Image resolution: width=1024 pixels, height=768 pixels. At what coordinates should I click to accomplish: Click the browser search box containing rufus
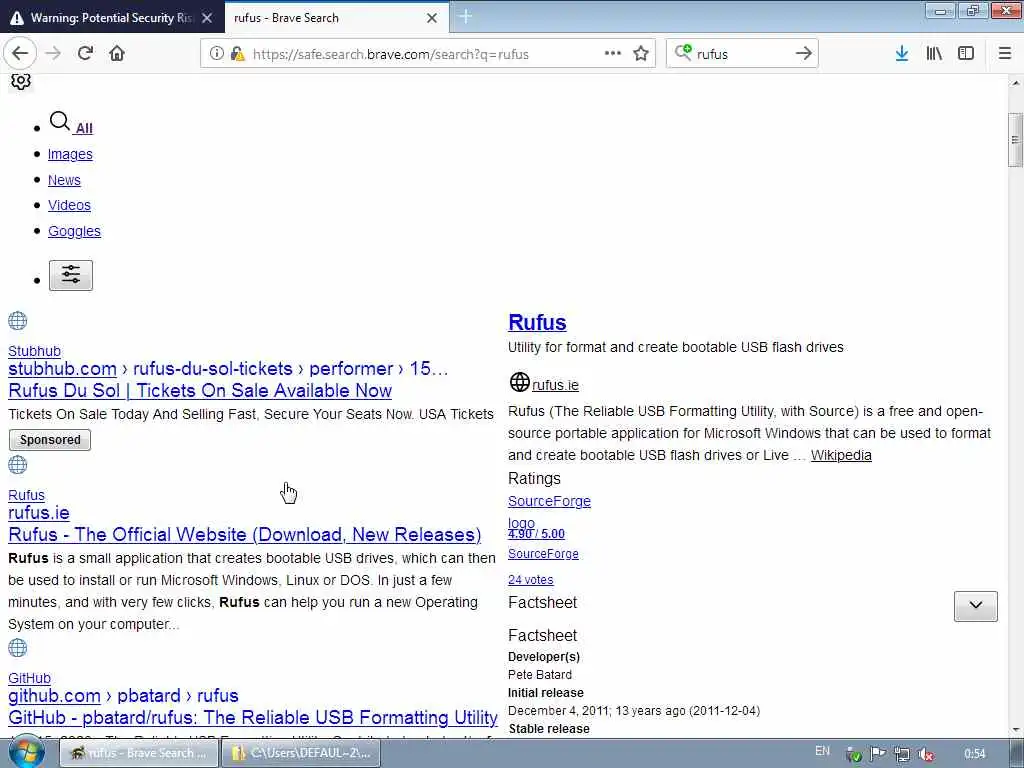[741, 54]
